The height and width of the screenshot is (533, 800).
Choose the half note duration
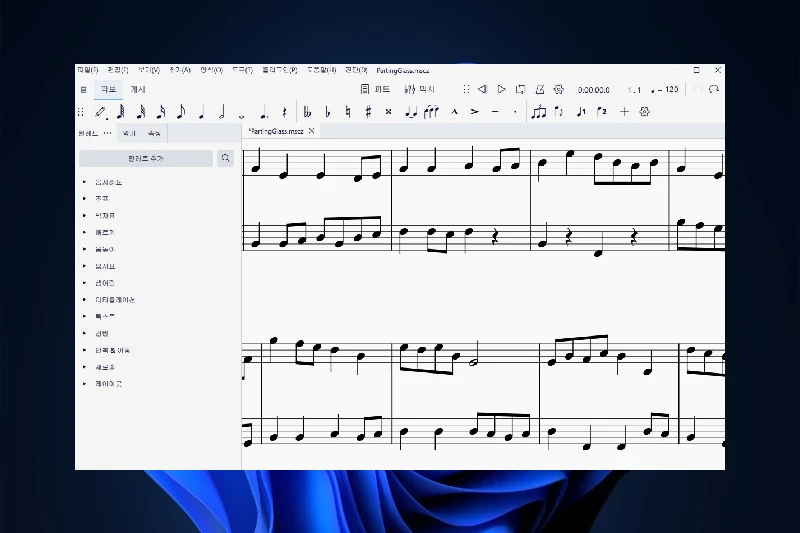click(221, 112)
